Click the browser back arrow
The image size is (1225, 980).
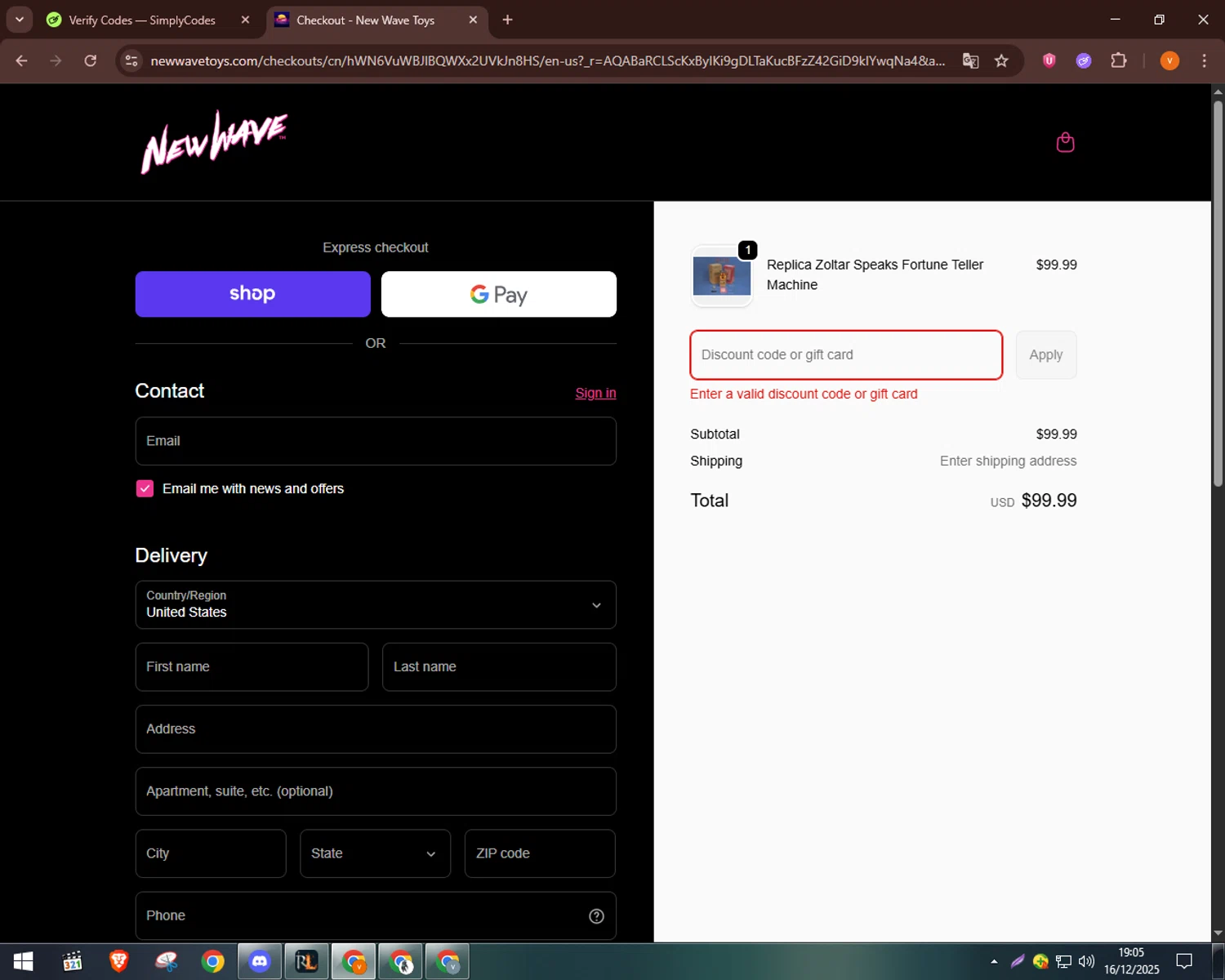[x=22, y=60]
